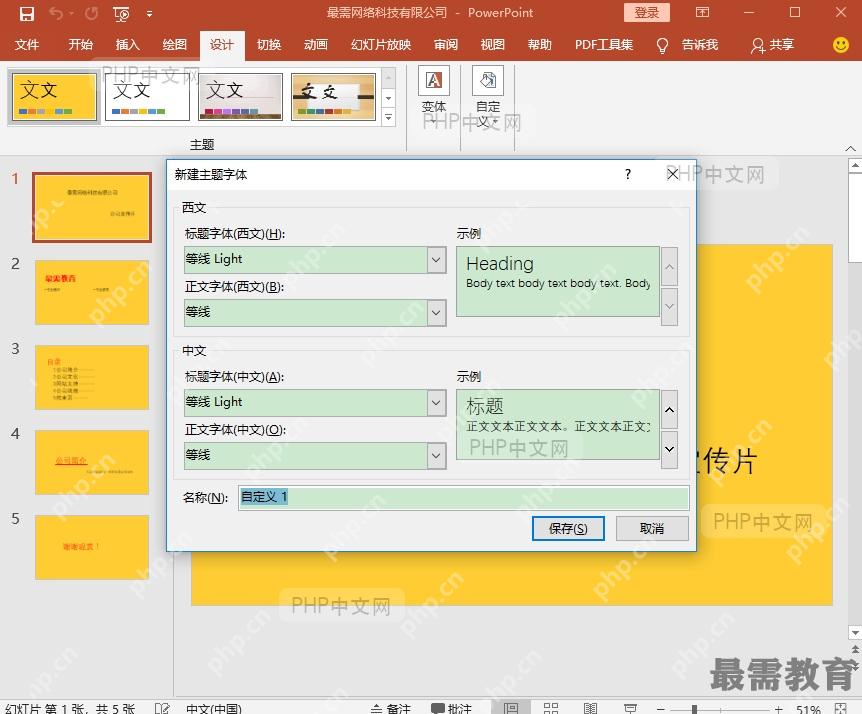Open the 视图 ribbon tab
The width and height of the screenshot is (862, 714).
pos(493,45)
